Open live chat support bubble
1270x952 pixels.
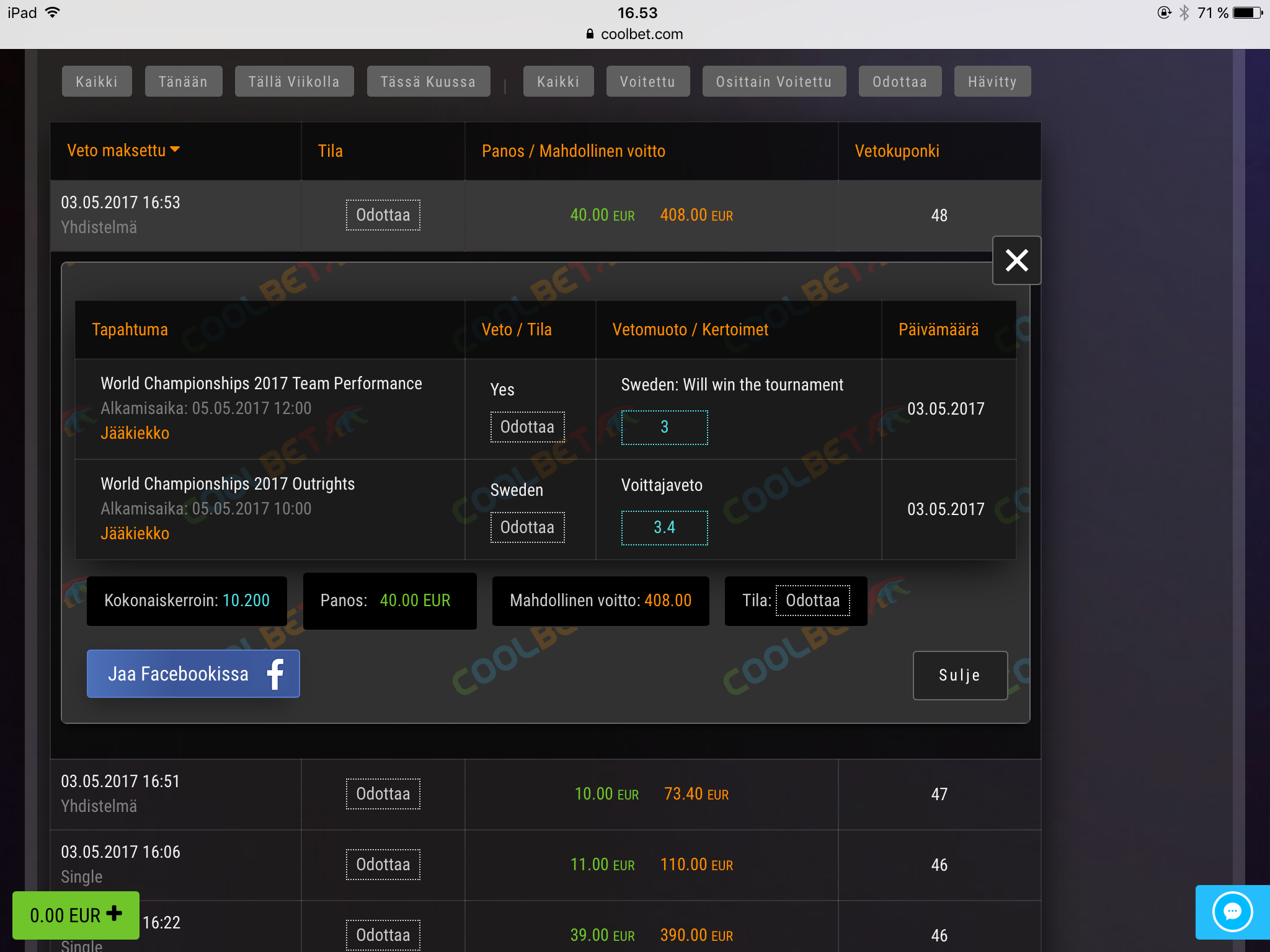click(1232, 912)
